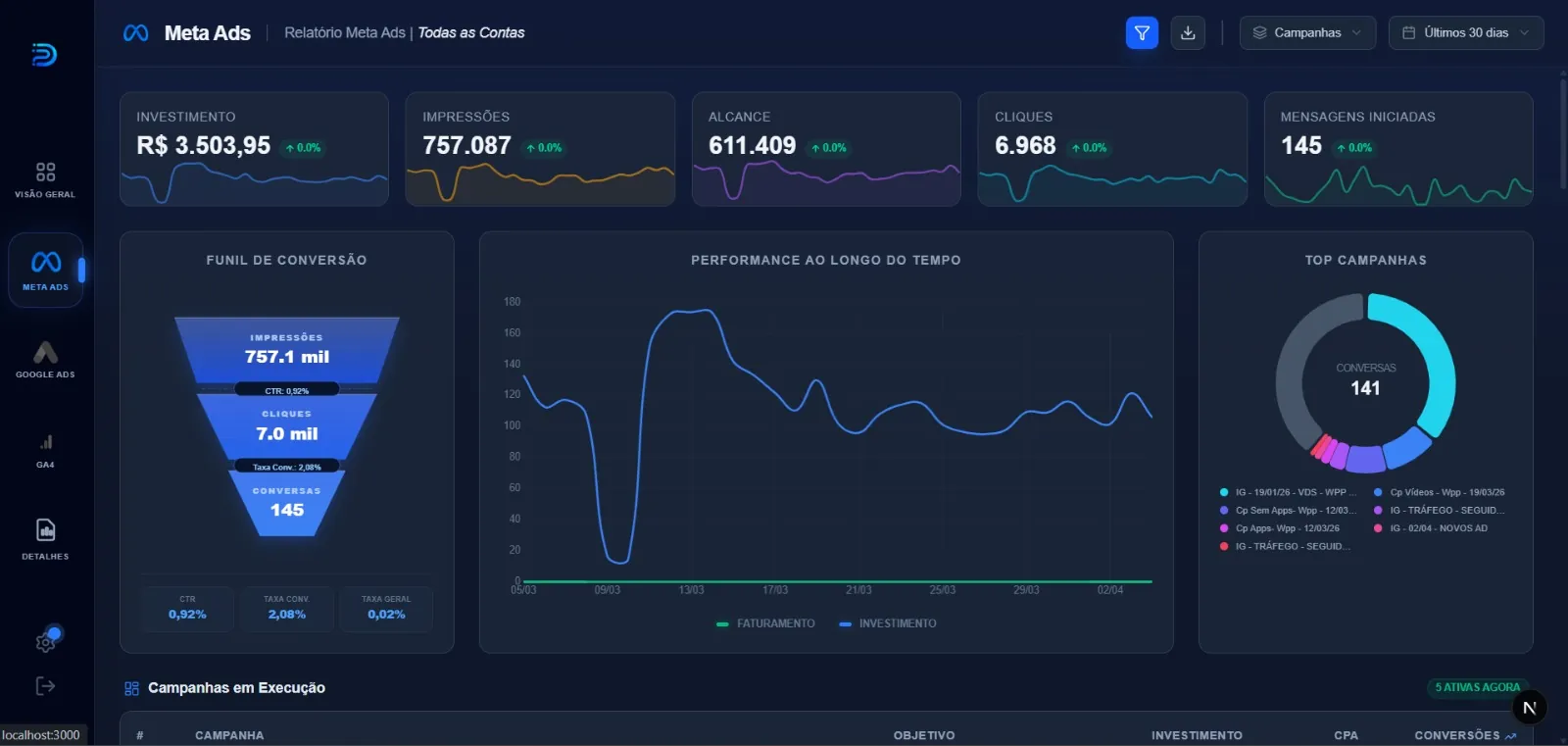The image size is (1568, 746).
Task: Click the grid icon beside Campanhas em Execução
Action: [131, 688]
